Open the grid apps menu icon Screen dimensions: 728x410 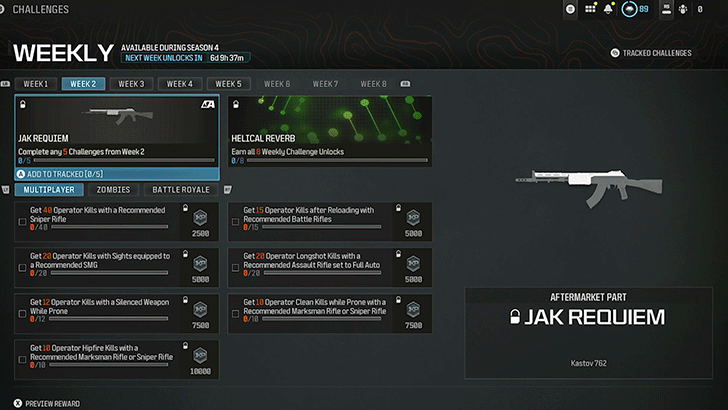pos(590,9)
